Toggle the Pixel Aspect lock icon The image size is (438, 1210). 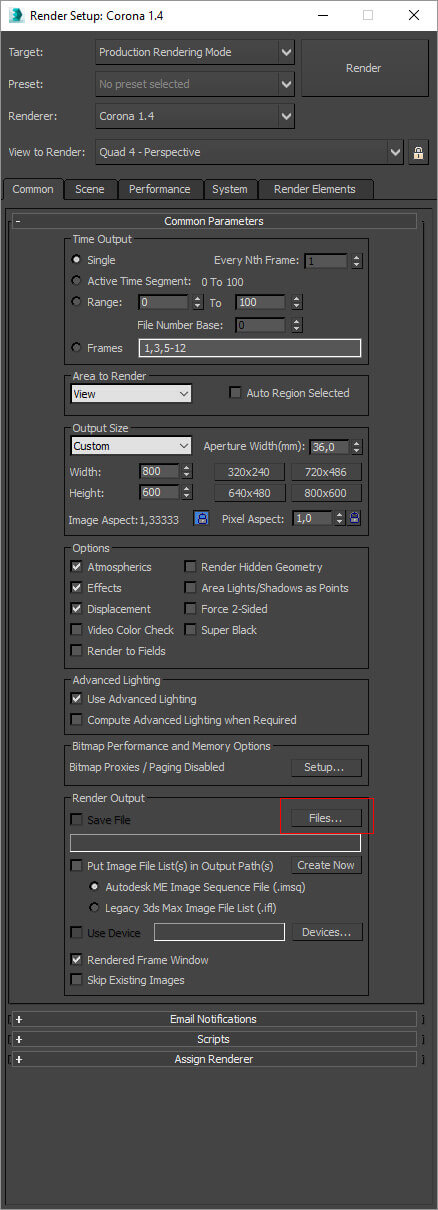[355, 518]
